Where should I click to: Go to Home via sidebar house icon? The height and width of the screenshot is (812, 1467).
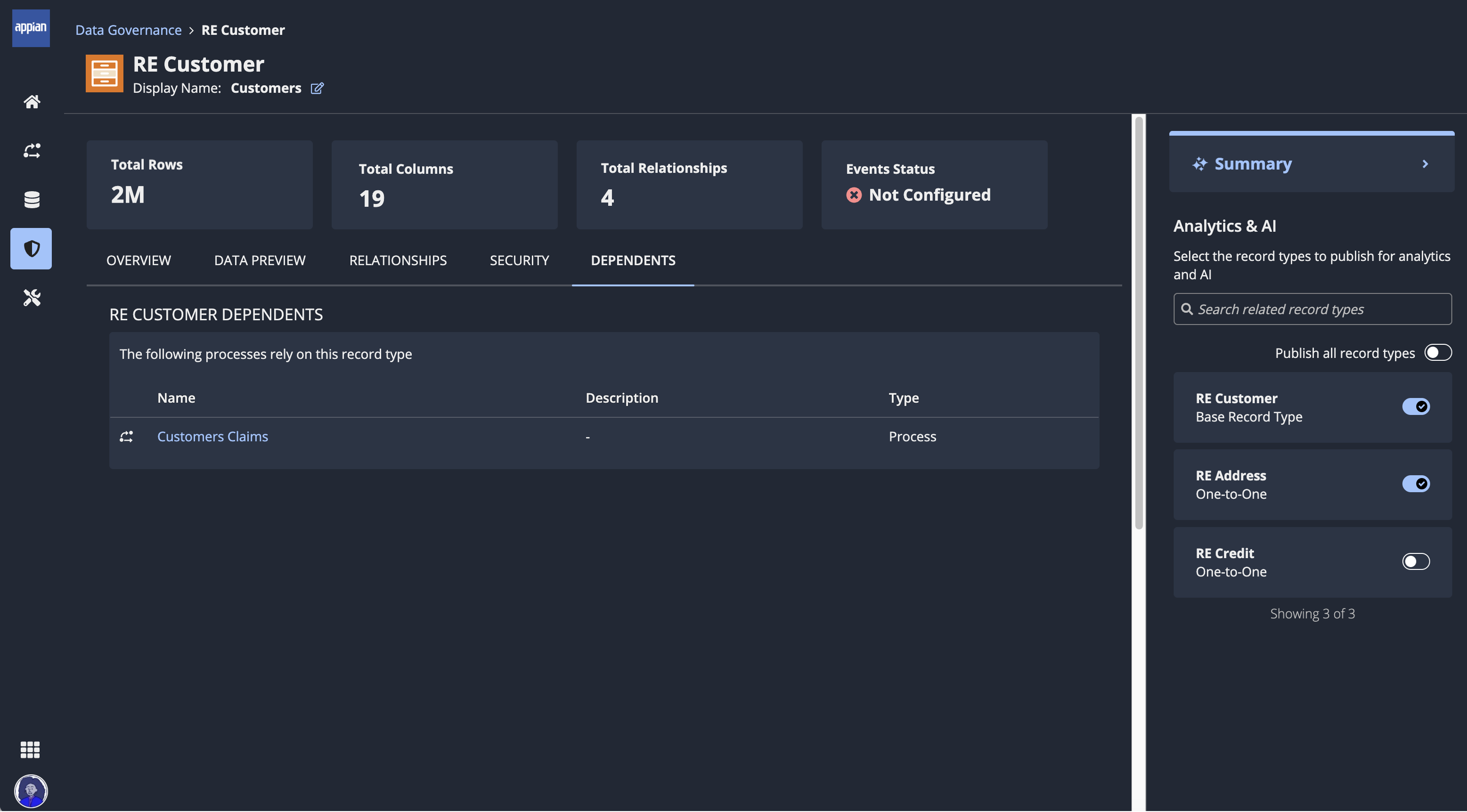point(31,101)
